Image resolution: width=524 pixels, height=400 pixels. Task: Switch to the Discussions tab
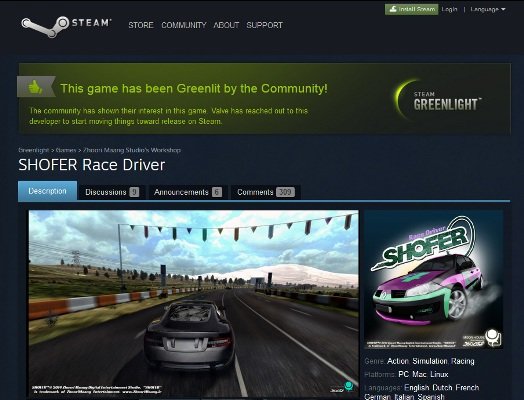(112, 192)
